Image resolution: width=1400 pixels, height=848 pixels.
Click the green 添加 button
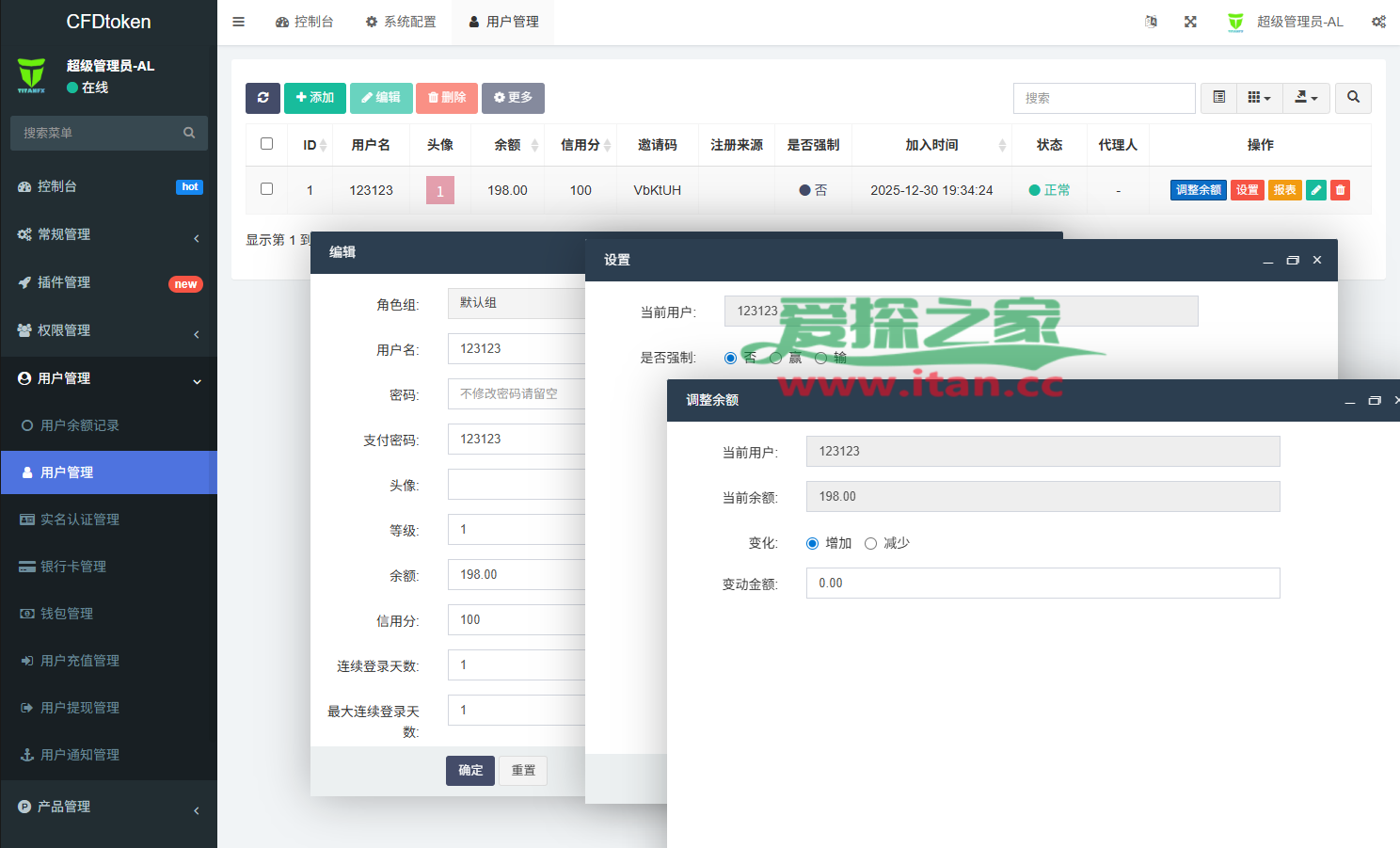[x=314, y=98]
